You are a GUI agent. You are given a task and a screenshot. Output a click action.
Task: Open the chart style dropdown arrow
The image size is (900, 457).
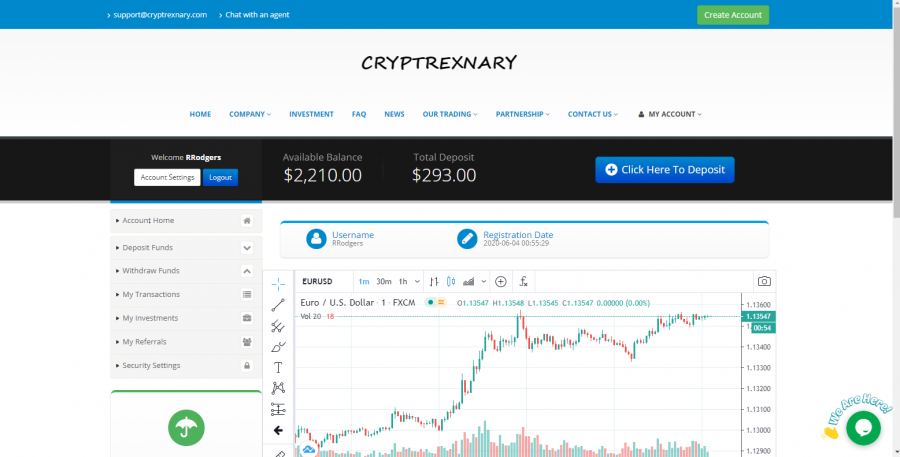coord(484,281)
